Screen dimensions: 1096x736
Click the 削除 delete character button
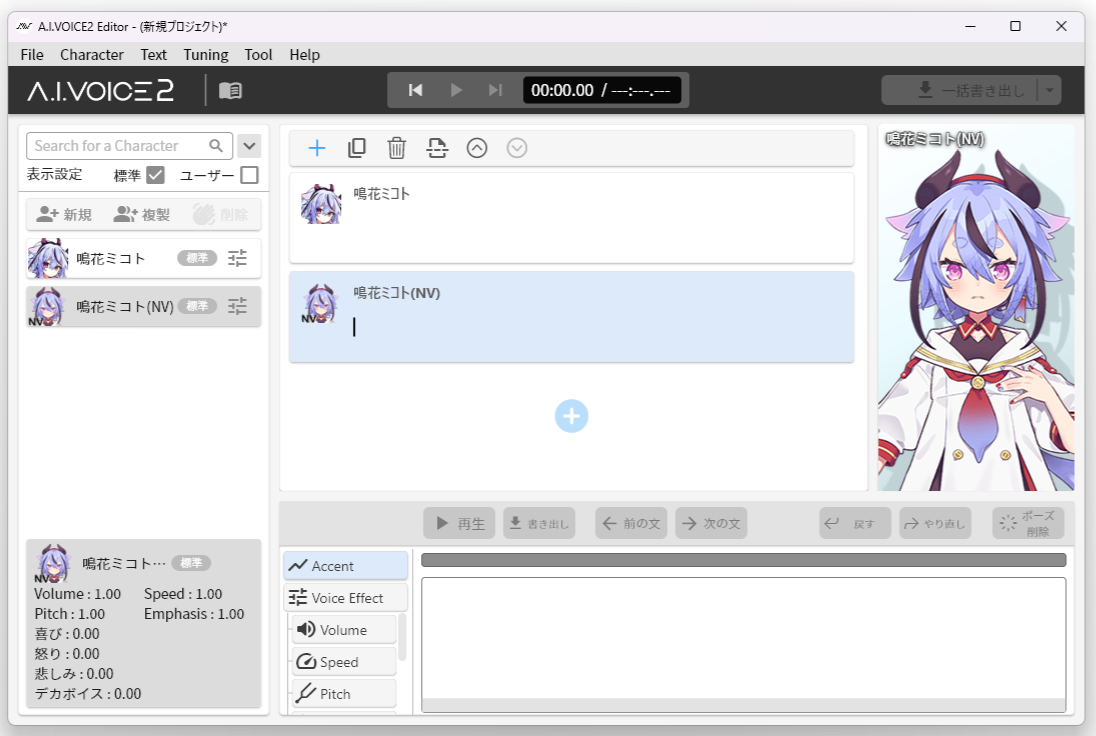(221, 215)
